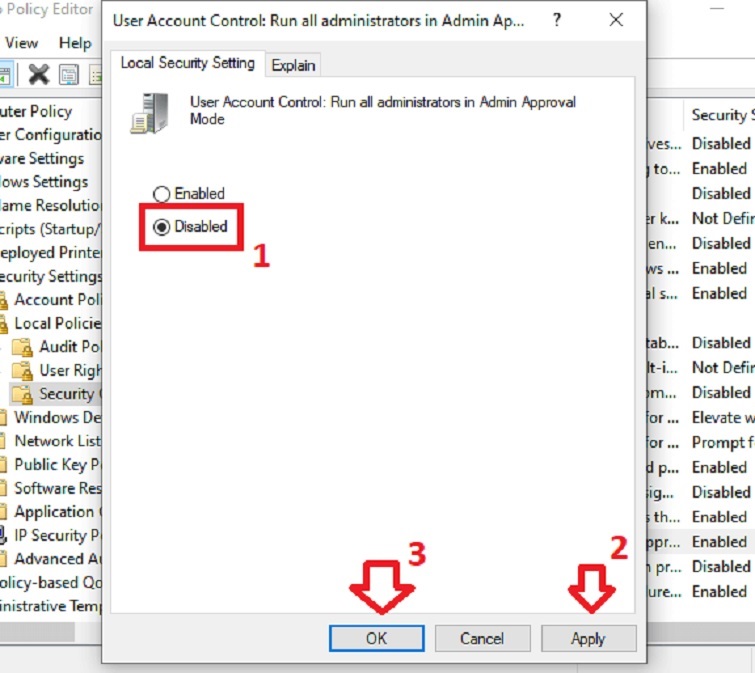Click the User Rights folder icon
The width and height of the screenshot is (755, 673).
point(22,371)
